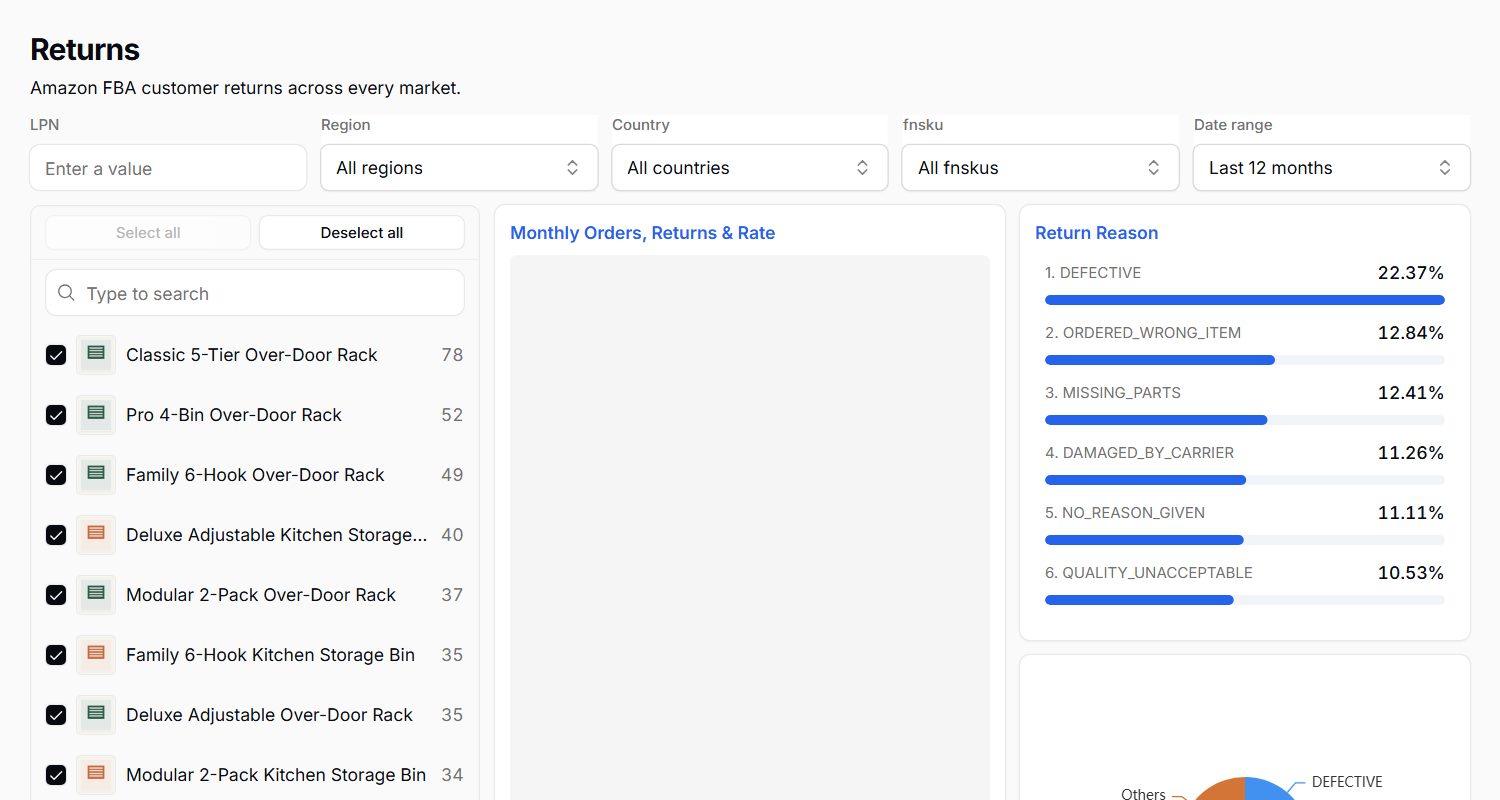
Task: Click the Others pie chart label
Action: [1143, 794]
